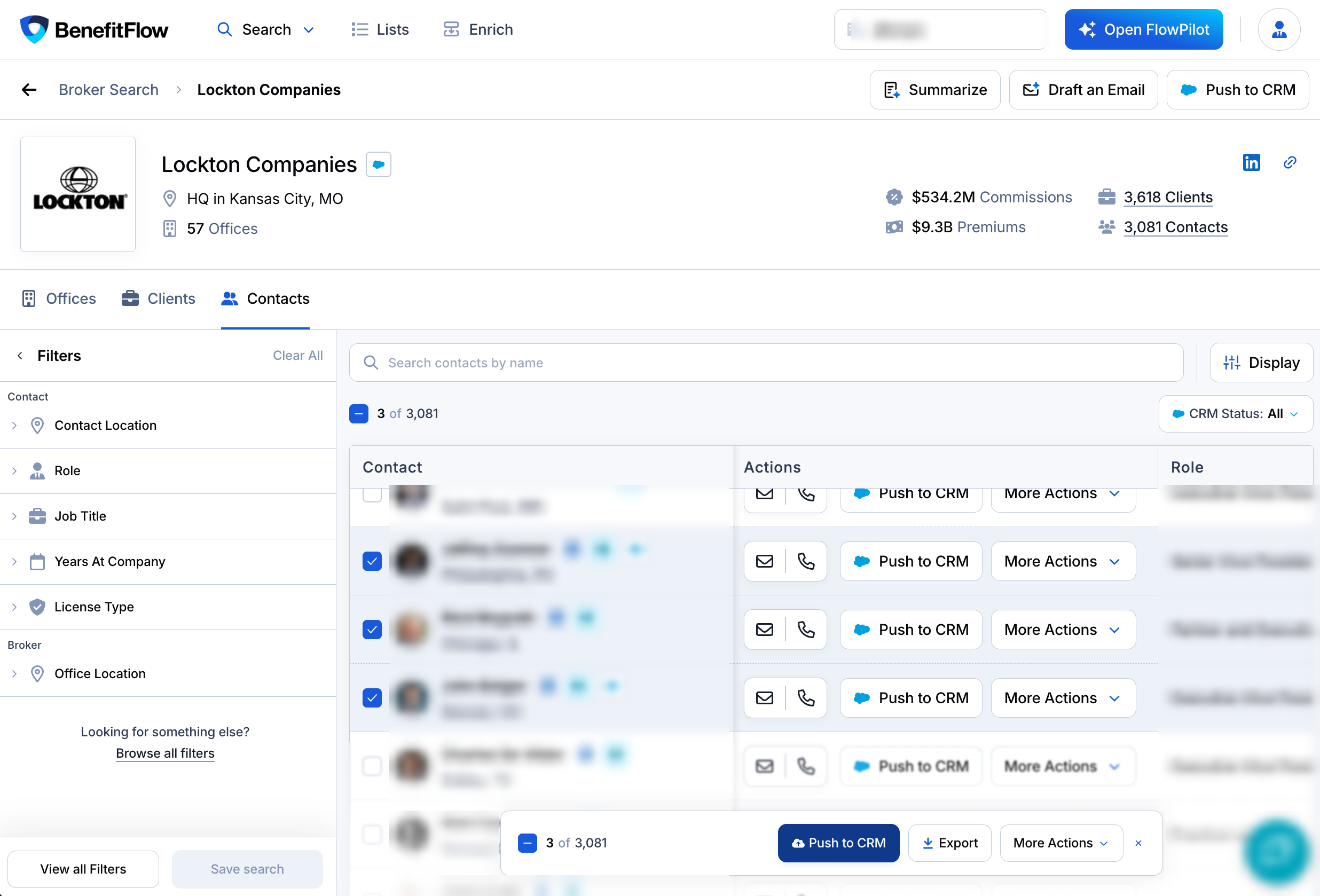This screenshot has height=896, width=1320.
Task: Collapse Filters panel with left chevron
Action: (20, 356)
